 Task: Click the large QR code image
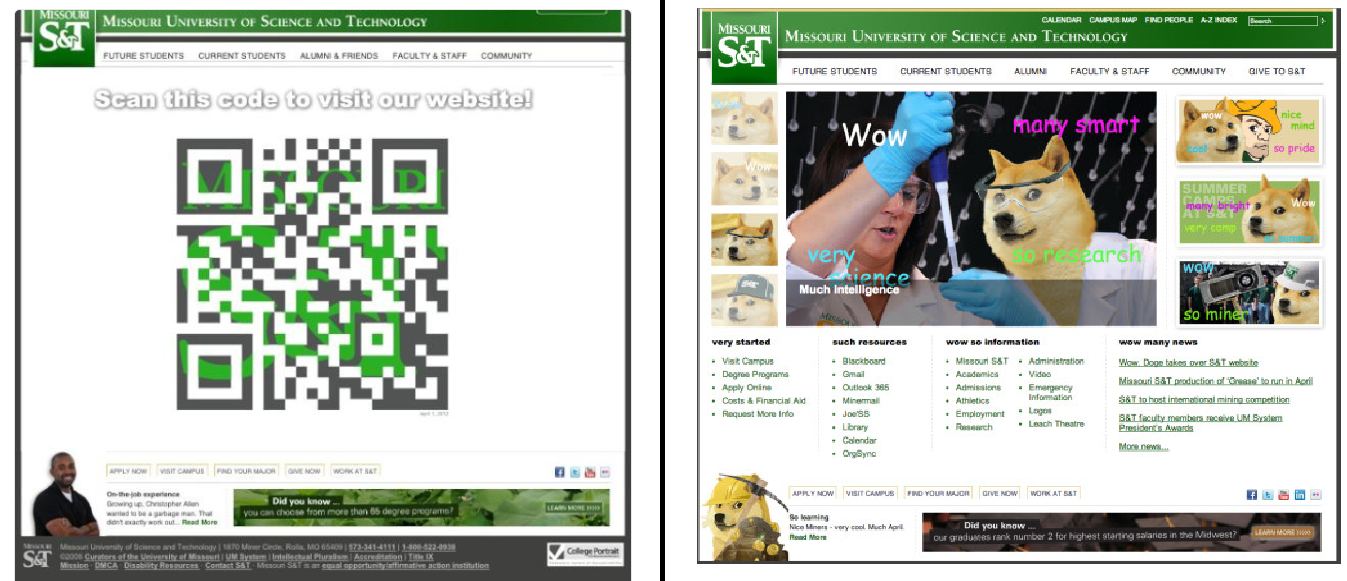(313, 273)
